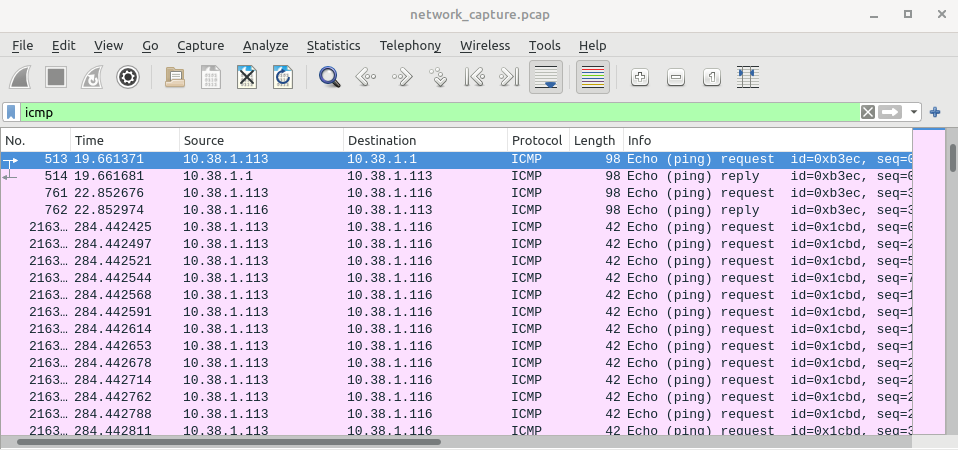This screenshot has height=450, width=958.
Task: Sort by the Length column header
Action: pos(596,140)
